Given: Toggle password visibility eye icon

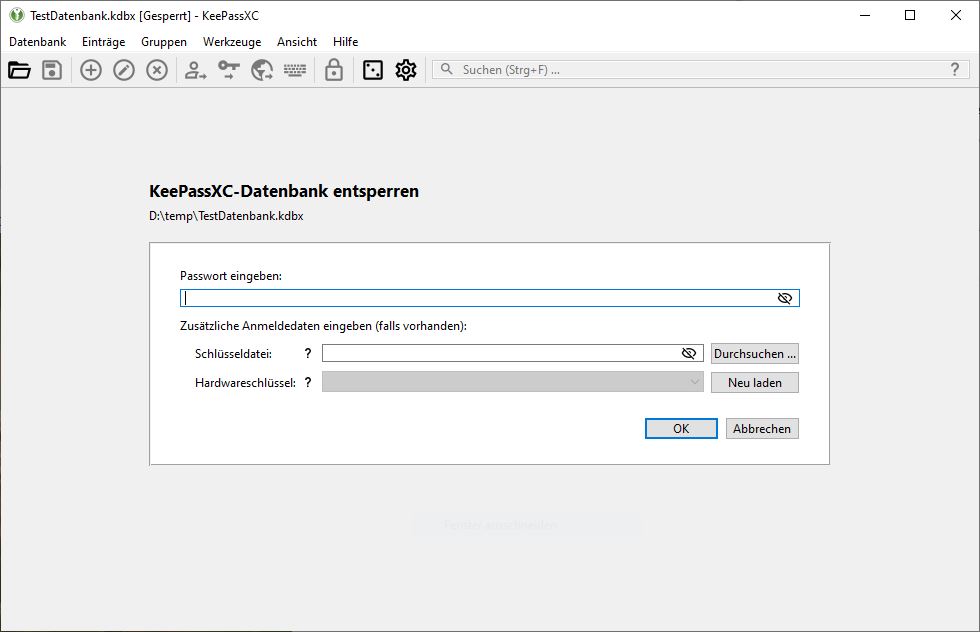Looking at the screenshot, I should pos(785,298).
